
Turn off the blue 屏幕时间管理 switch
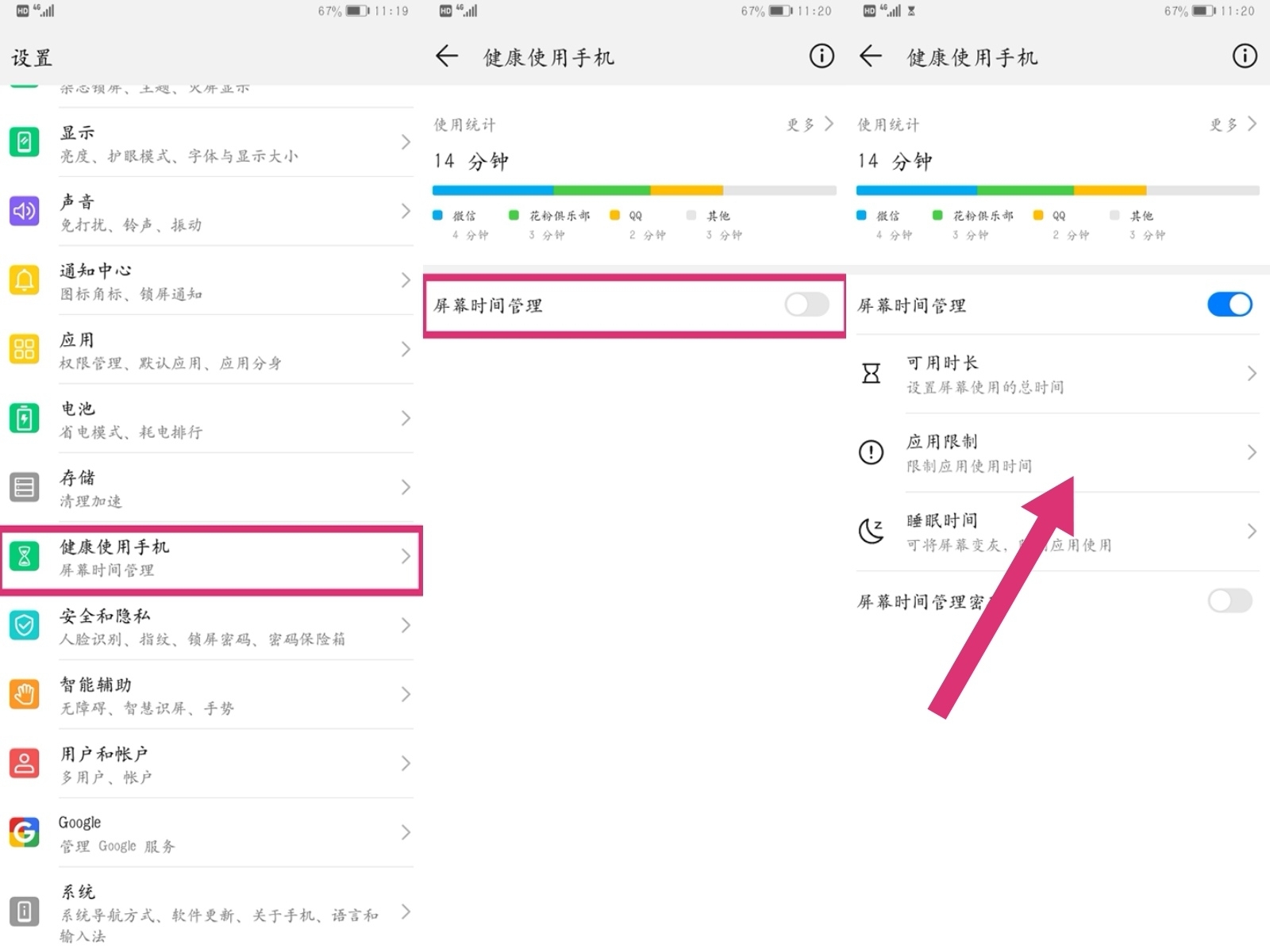pyautogui.click(x=1230, y=305)
